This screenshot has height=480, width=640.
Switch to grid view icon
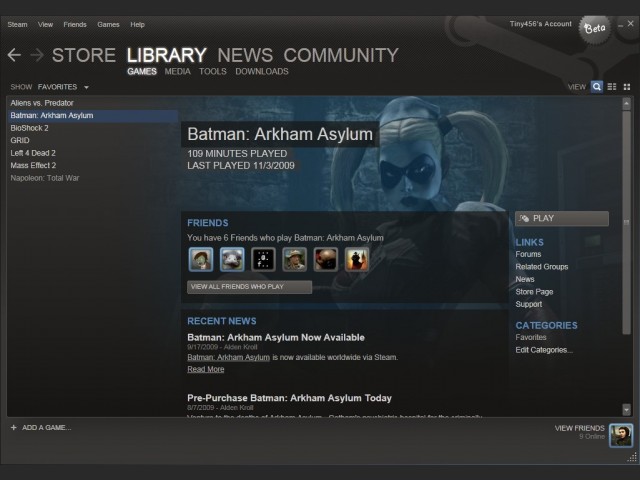click(x=627, y=87)
